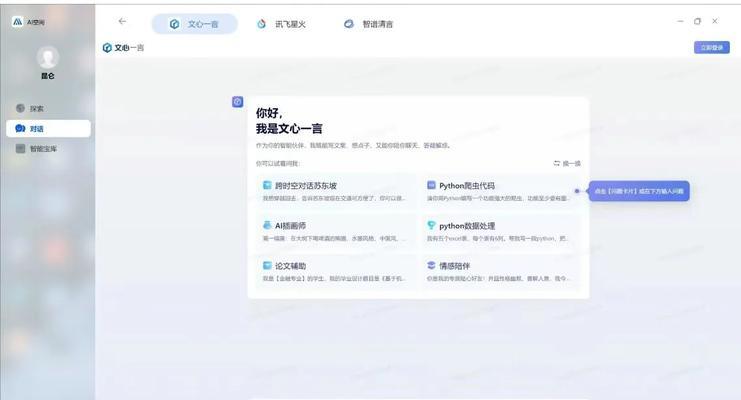Restore the window size
The image size is (741, 400).
[x=698, y=21]
